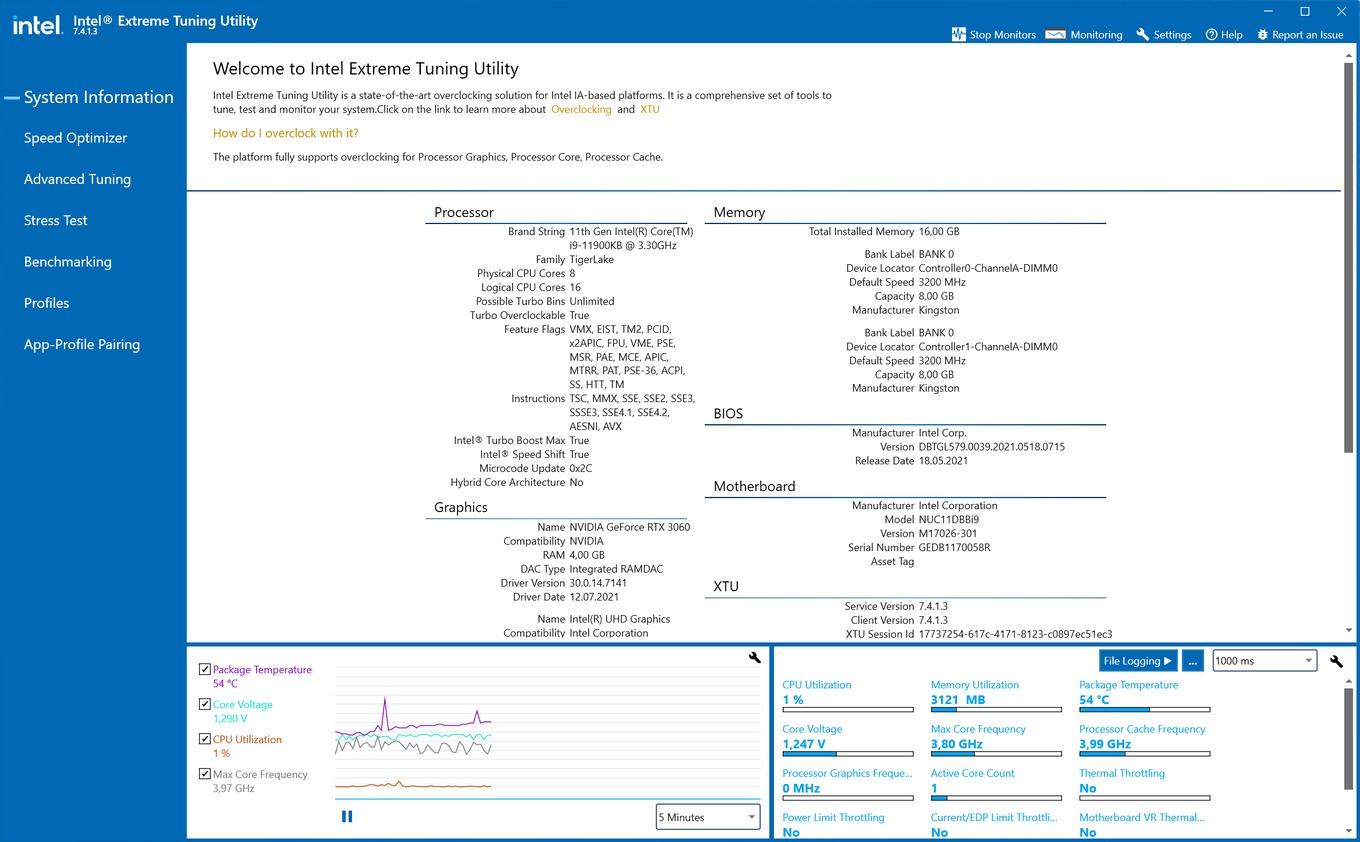Open the Speed Optimizer section
The image size is (1360, 842).
coord(76,138)
